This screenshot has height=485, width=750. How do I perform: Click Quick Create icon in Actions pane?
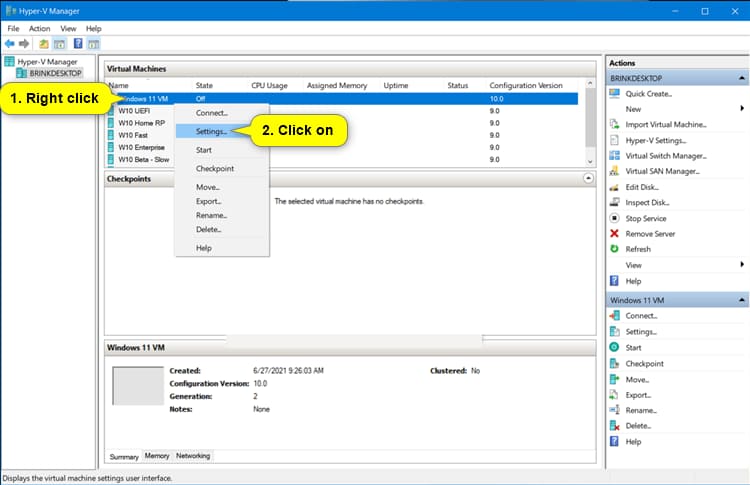tap(616, 93)
